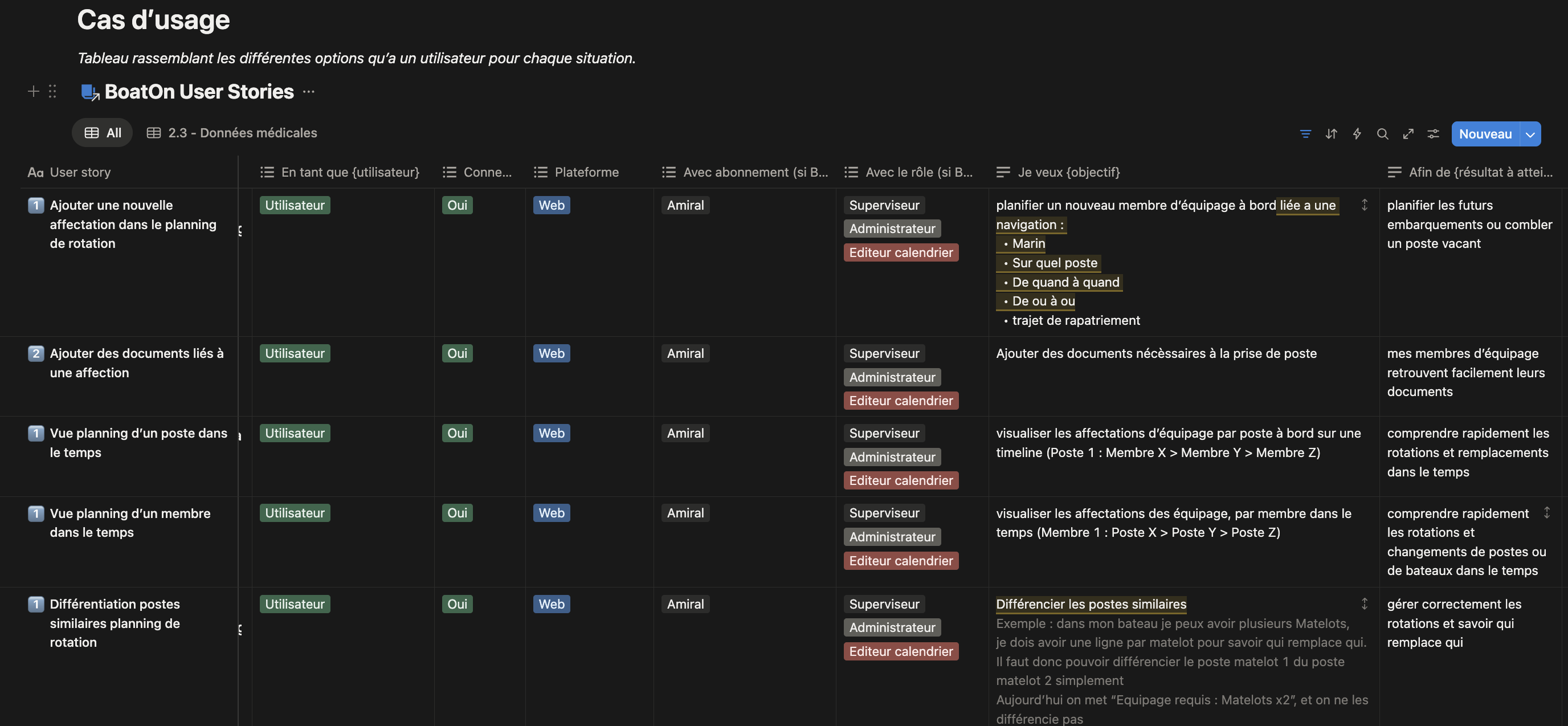The image size is (1568, 726).
Task: Open the filter options icon
Action: [1305, 133]
